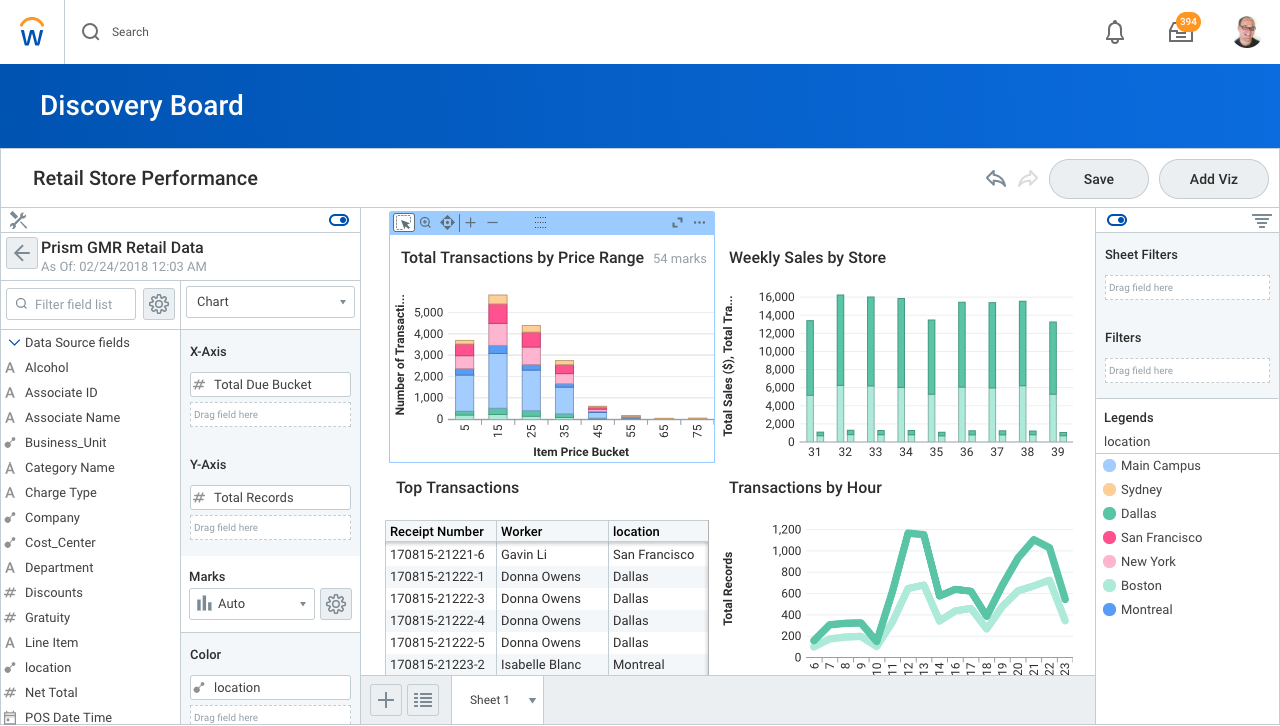Click the Receipt Number column header
This screenshot has width=1280, height=726.
pyautogui.click(x=441, y=532)
